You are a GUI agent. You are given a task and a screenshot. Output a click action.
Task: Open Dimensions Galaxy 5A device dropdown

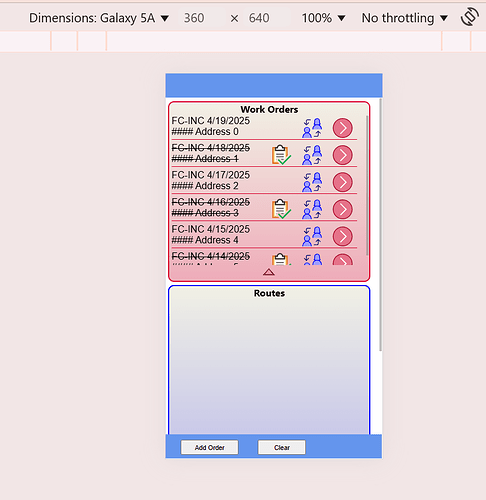(x=99, y=18)
